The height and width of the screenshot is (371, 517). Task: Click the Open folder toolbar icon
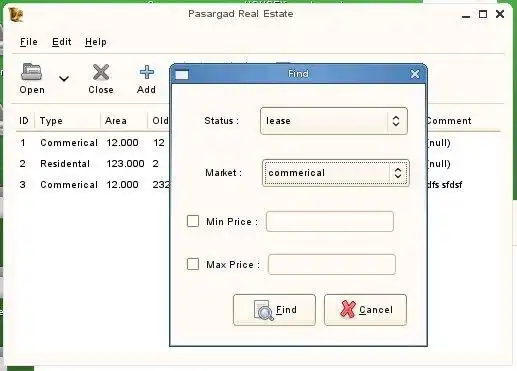(31, 72)
